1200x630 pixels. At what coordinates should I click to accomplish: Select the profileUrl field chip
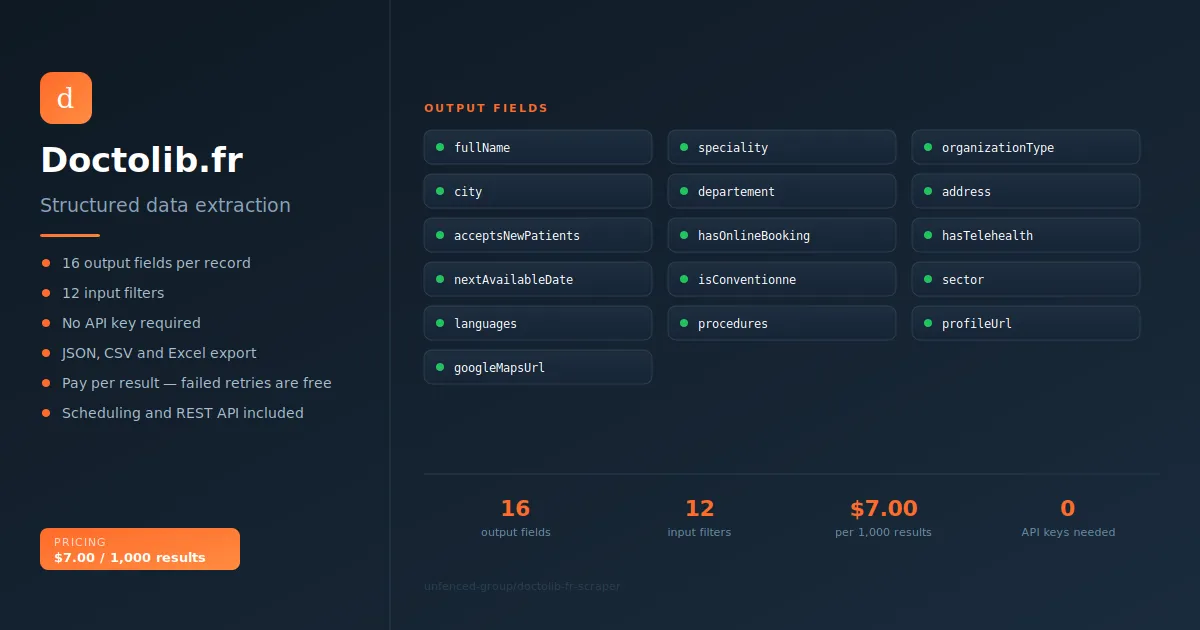(1026, 323)
